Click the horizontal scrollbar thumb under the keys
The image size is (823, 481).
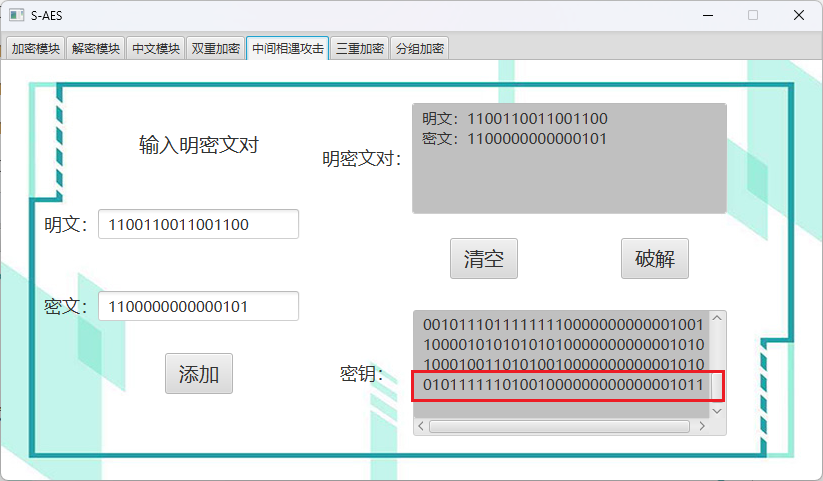[x=560, y=426]
